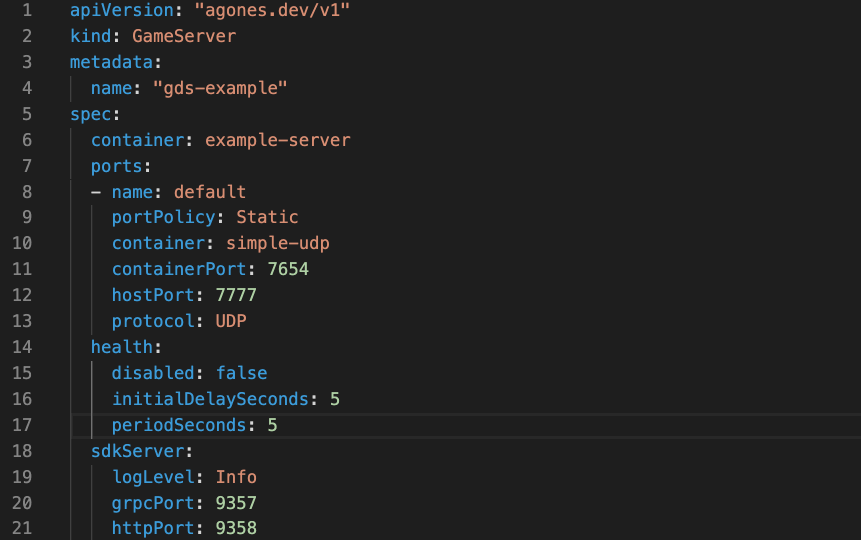The height and width of the screenshot is (540, 861).
Task: Select the simple-udp container value
Action: (277, 243)
